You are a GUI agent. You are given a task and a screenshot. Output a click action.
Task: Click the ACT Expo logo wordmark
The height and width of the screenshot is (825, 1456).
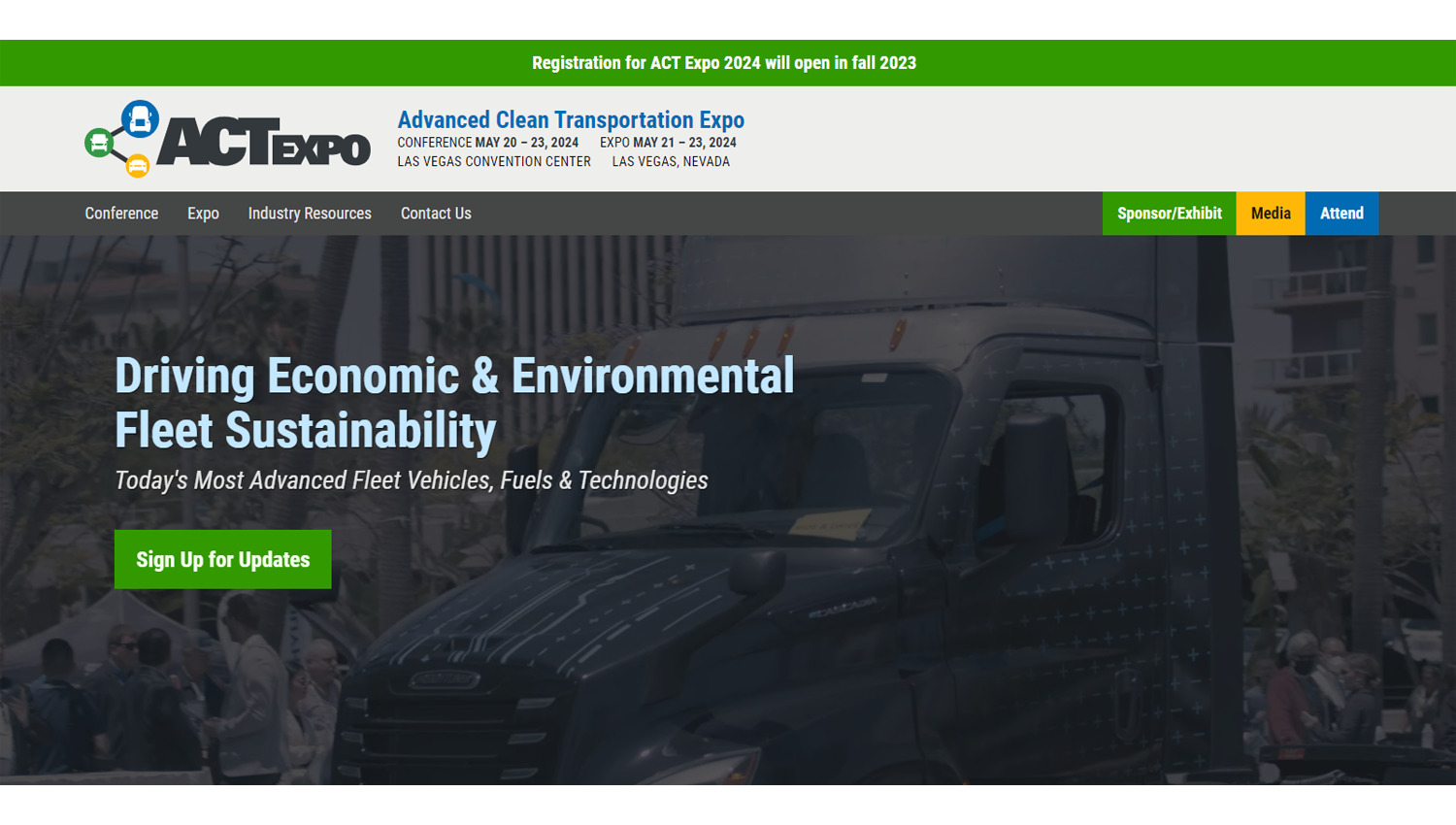[263, 143]
